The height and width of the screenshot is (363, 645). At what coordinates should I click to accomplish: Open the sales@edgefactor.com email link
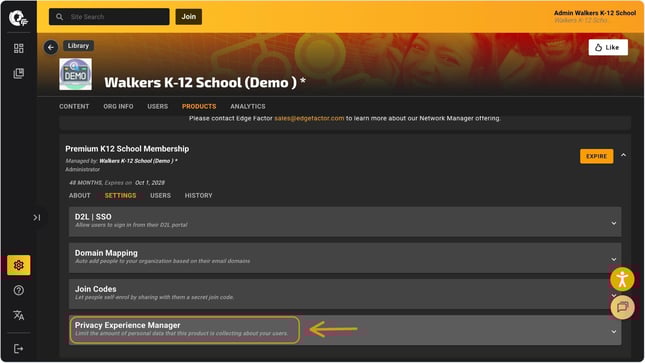[x=309, y=119]
